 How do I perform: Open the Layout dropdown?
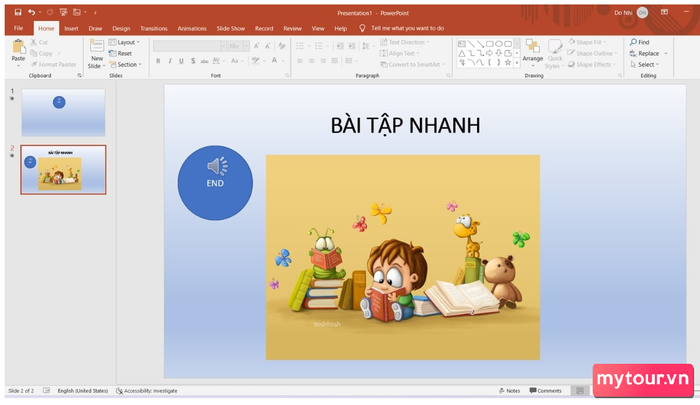coord(124,42)
